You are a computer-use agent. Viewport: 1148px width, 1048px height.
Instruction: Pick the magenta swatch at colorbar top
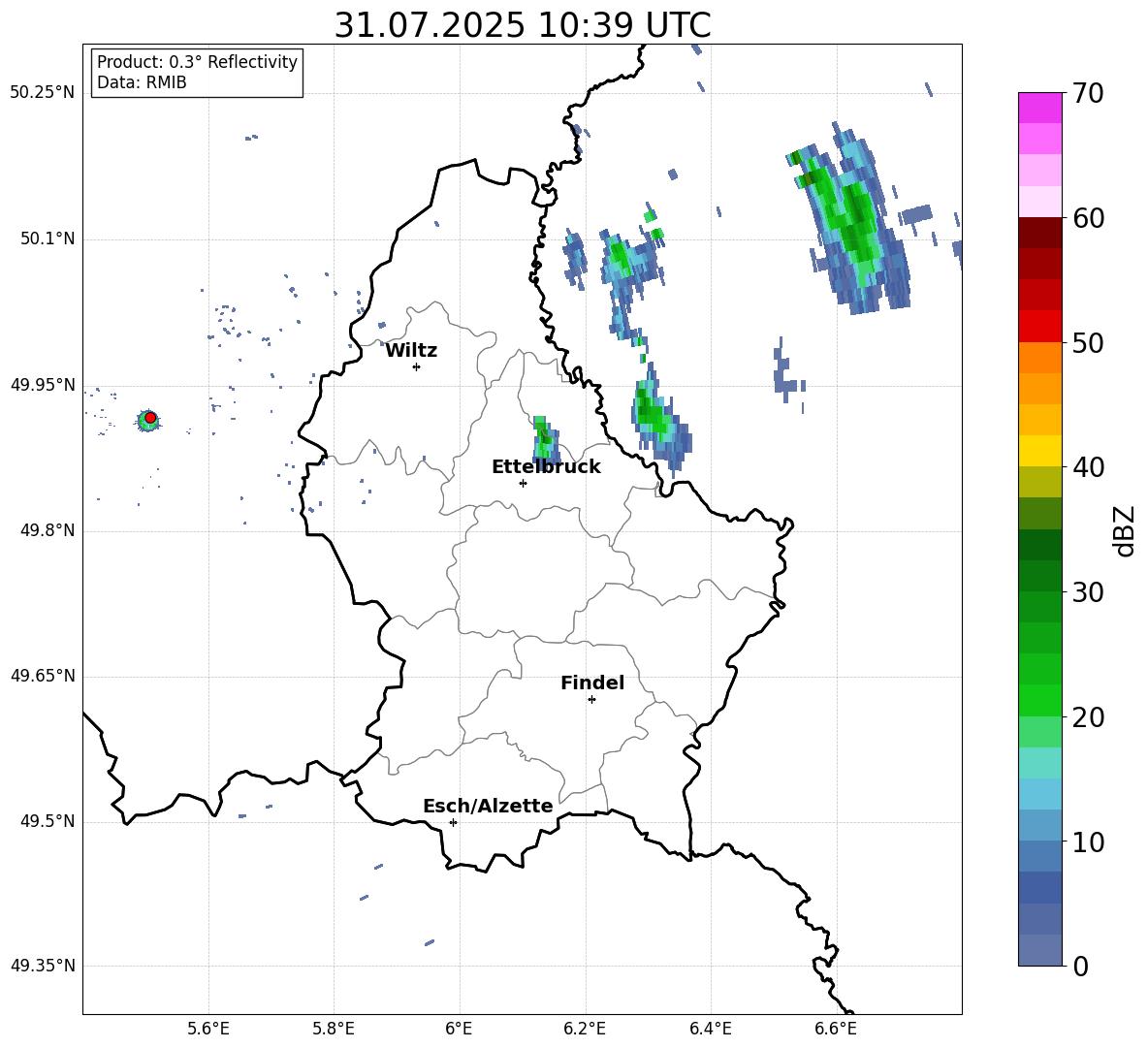point(1040,108)
